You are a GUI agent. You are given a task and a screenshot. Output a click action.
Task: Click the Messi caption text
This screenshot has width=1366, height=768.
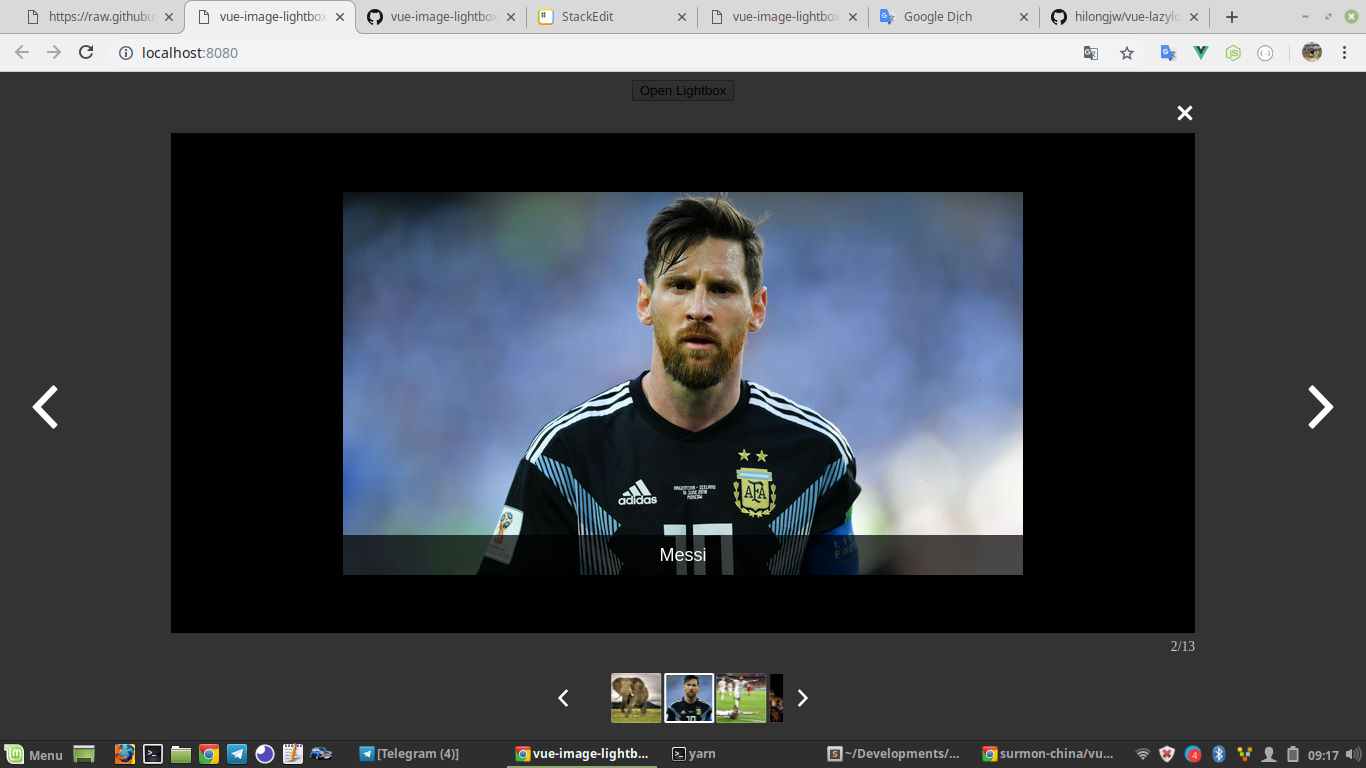coord(683,555)
